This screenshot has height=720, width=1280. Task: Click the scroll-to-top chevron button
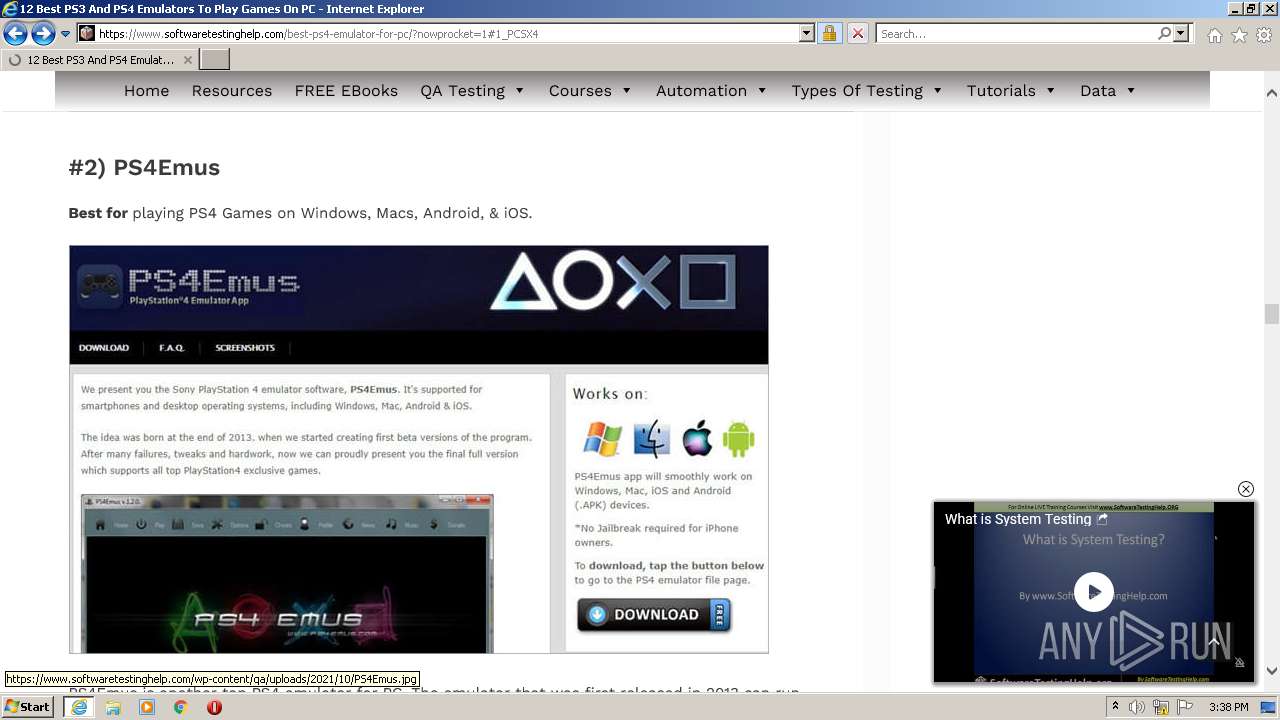click(x=1213, y=641)
